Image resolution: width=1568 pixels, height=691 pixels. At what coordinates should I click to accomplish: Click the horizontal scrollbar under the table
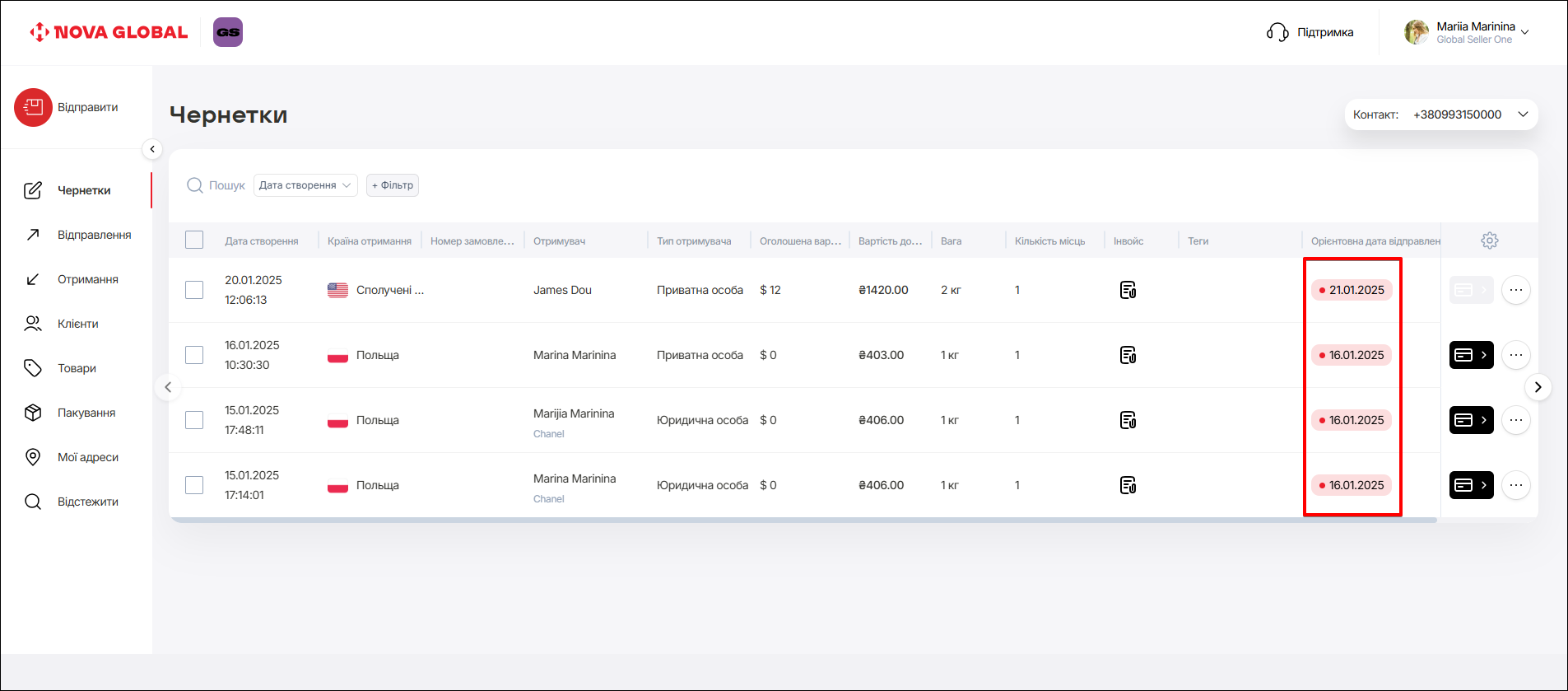tap(803, 521)
